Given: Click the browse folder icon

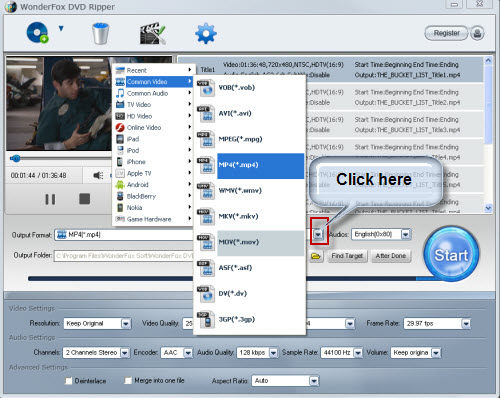Looking at the screenshot, I should point(316,256).
